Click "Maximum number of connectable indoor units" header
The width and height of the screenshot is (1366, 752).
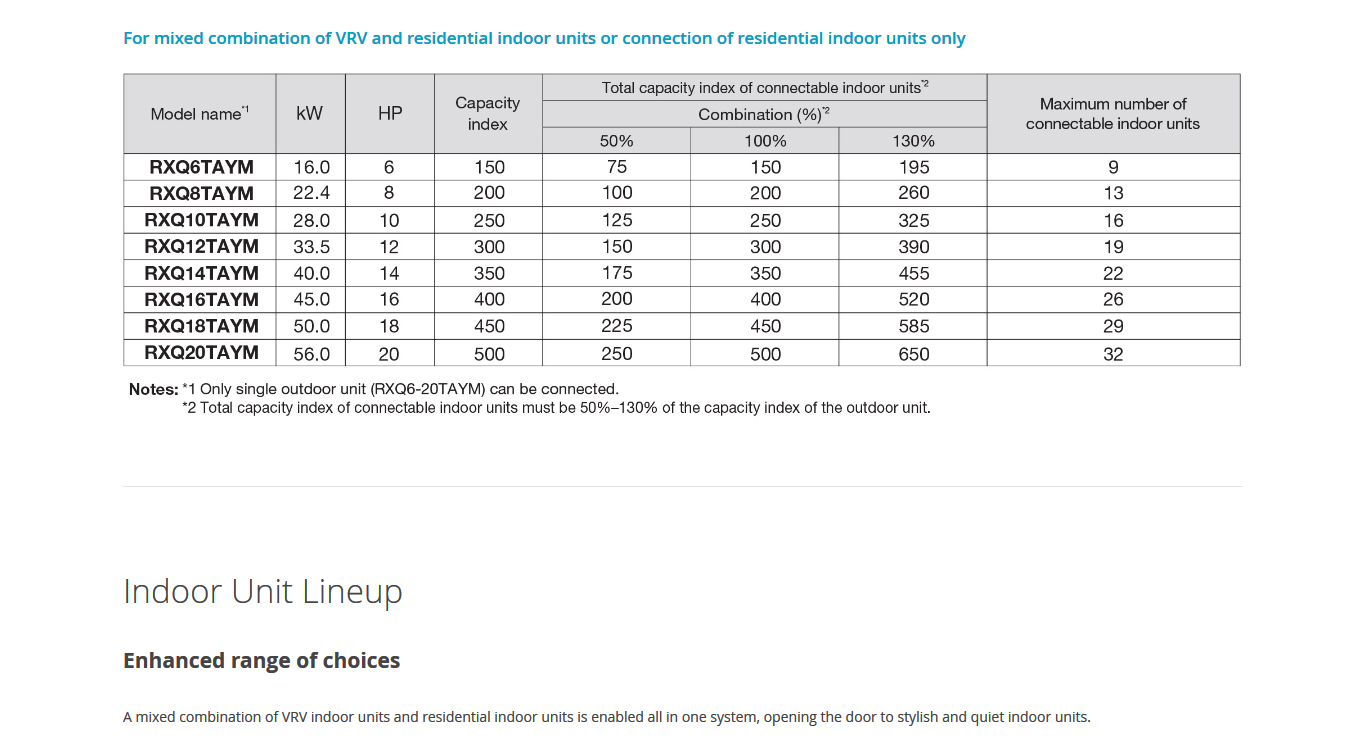pos(1113,114)
